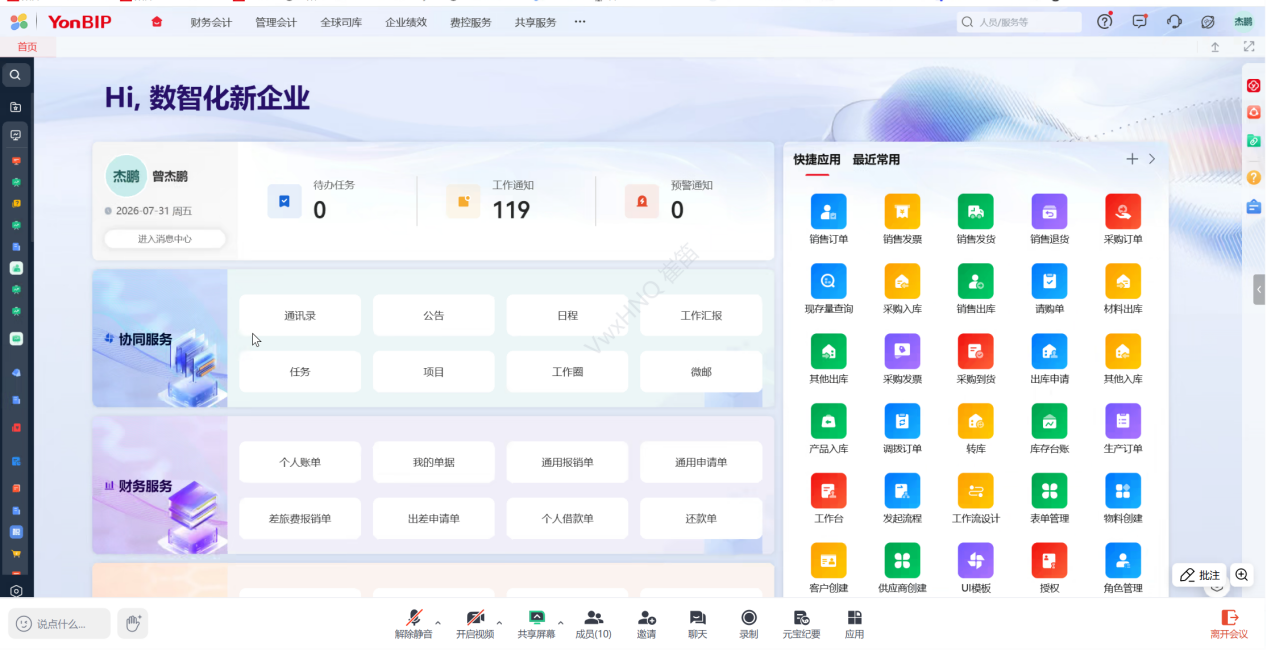Switch to the 最近常用 tab

click(876, 159)
